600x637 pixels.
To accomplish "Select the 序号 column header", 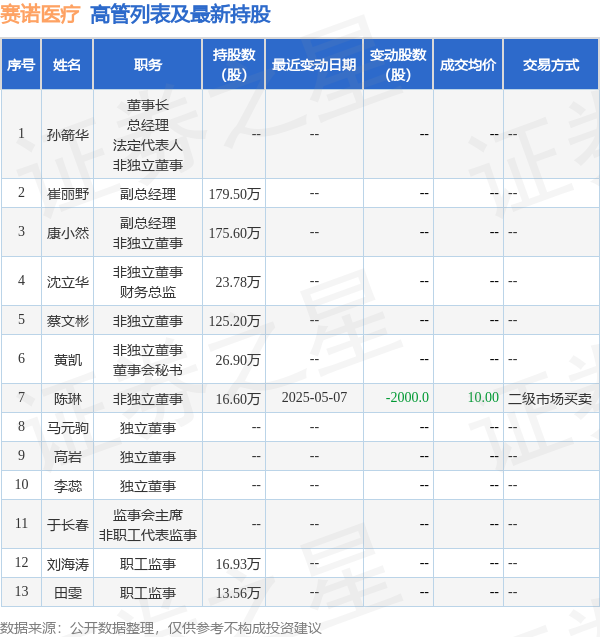I will click(21, 65).
